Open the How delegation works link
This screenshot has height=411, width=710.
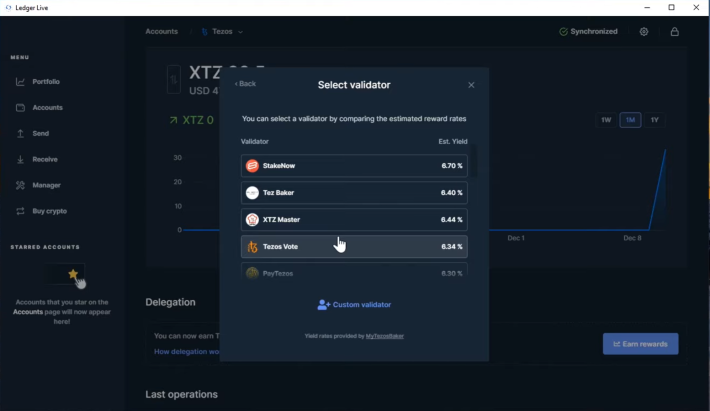[x=187, y=352]
